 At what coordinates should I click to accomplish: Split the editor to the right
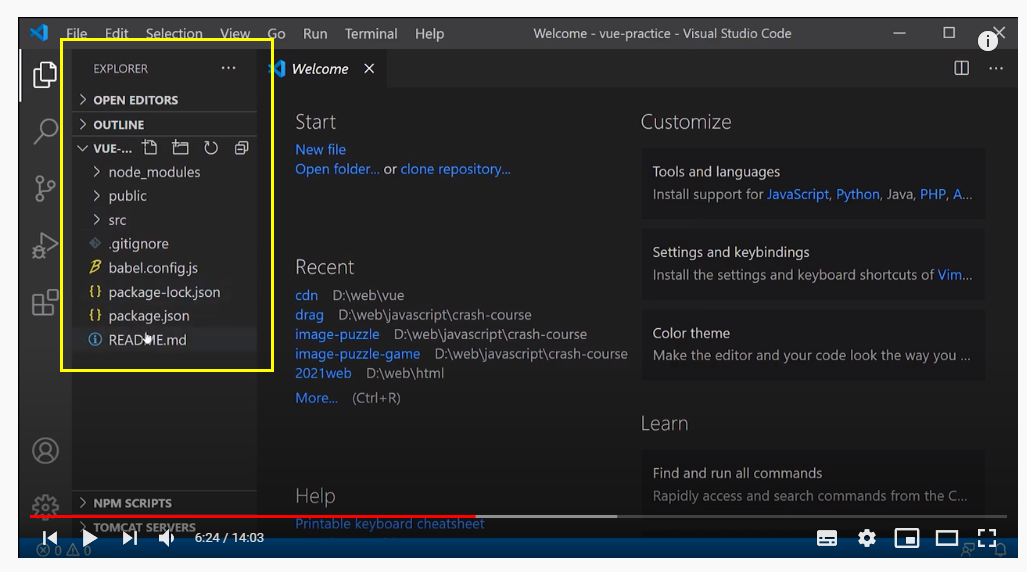click(x=961, y=68)
